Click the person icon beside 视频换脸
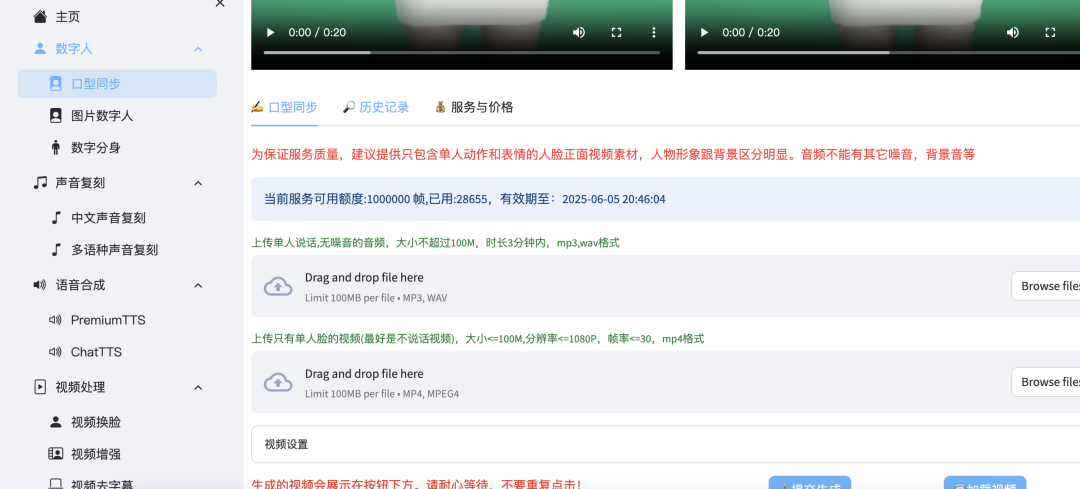The width and height of the screenshot is (1080, 489). tap(56, 422)
